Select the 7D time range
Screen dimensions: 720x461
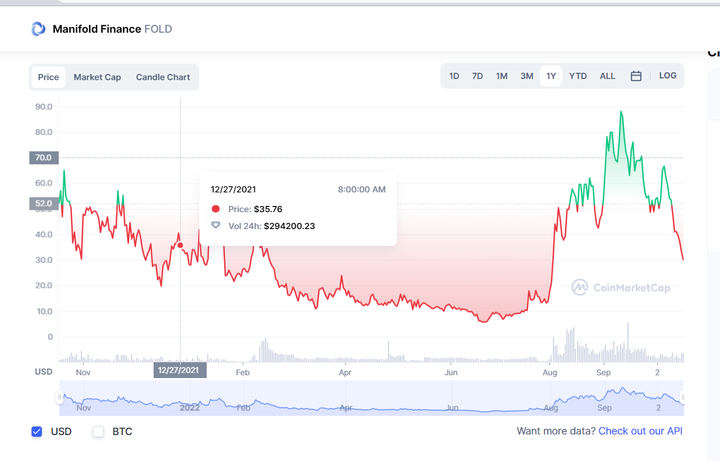click(477, 76)
